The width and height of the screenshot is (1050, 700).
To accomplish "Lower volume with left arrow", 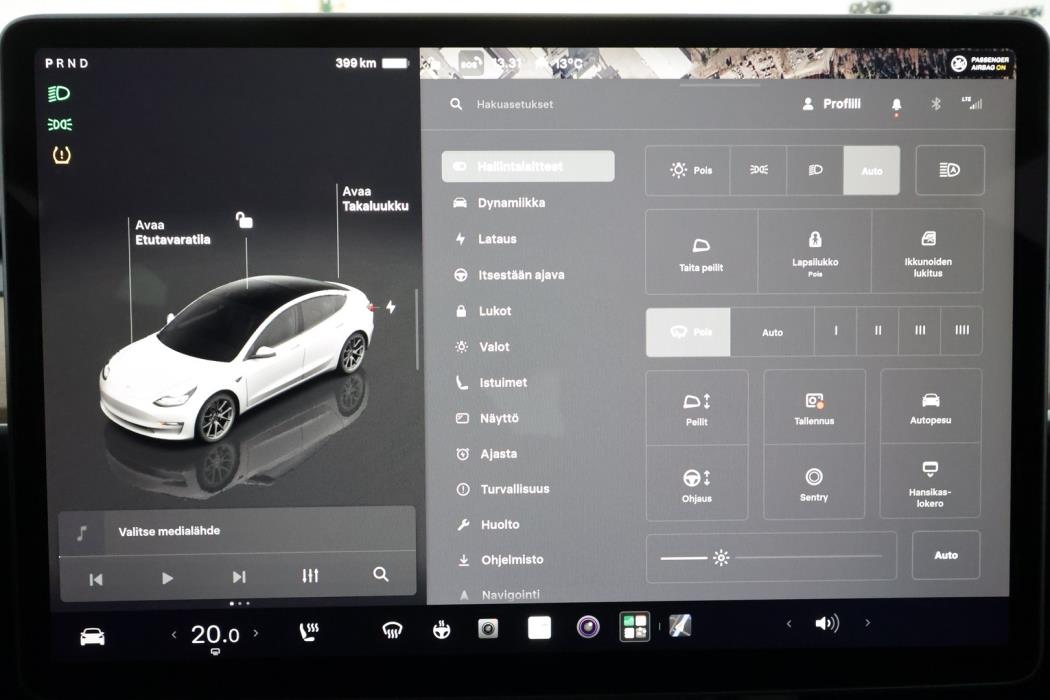I will click(789, 624).
